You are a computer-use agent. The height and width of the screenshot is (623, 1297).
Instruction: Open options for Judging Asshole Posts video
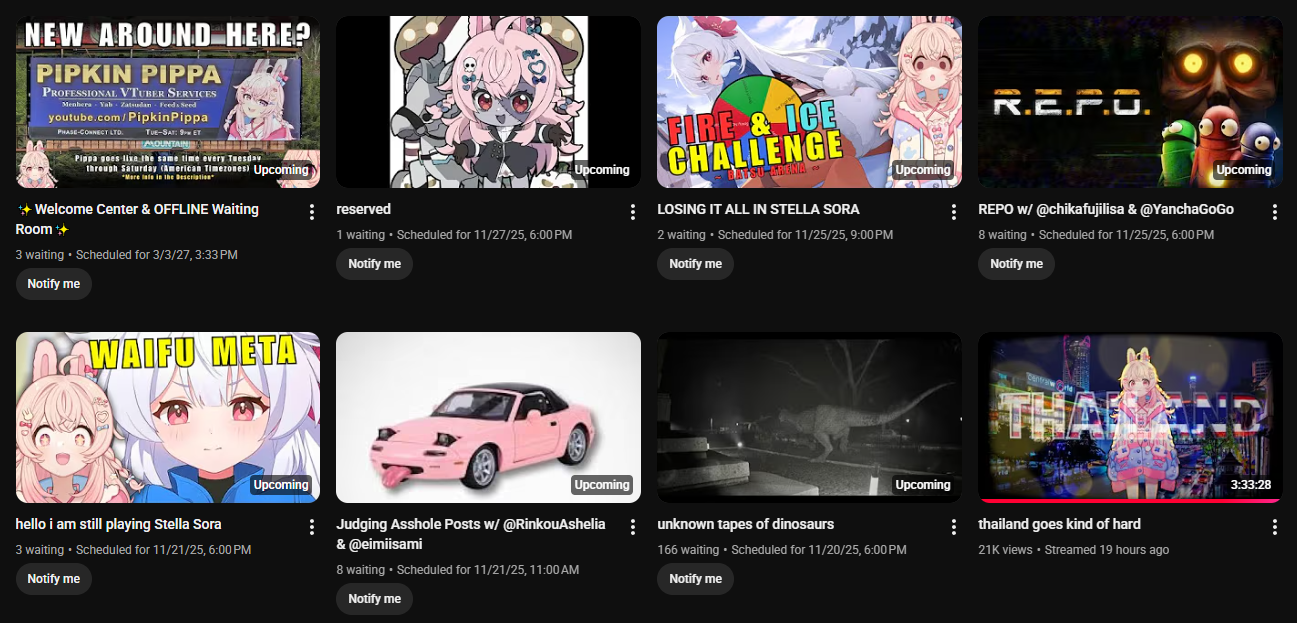[x=633, y=527]
